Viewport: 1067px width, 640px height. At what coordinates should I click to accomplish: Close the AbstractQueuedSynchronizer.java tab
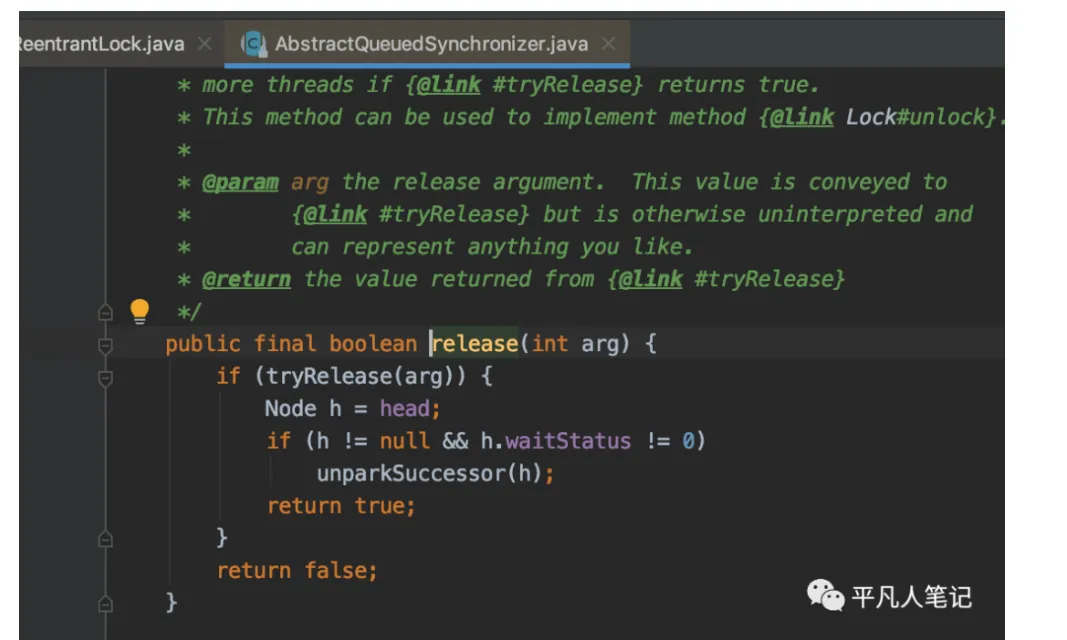[608, 44]
